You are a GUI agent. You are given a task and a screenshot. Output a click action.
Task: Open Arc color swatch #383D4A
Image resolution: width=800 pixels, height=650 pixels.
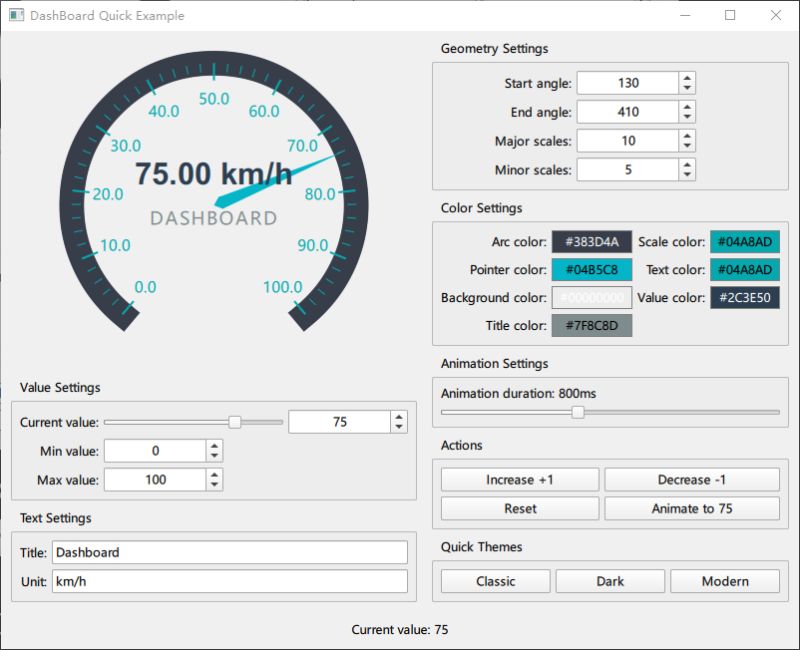[592, 242]
